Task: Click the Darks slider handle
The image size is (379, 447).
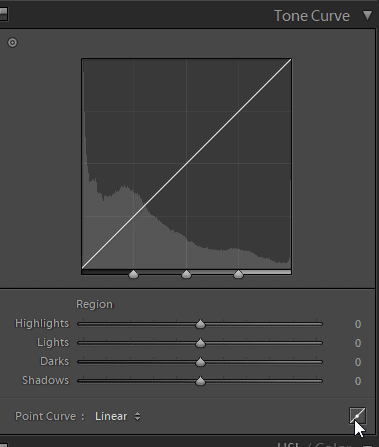Action: click(200, 362)
